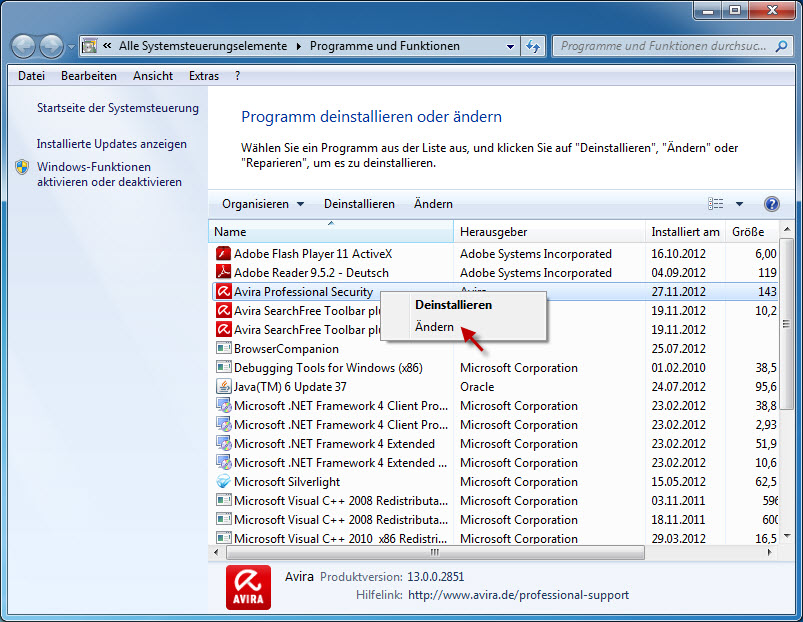Click the 27.11.2012 install date
This screenshot has height=622, width=803.
pos(678,291)
